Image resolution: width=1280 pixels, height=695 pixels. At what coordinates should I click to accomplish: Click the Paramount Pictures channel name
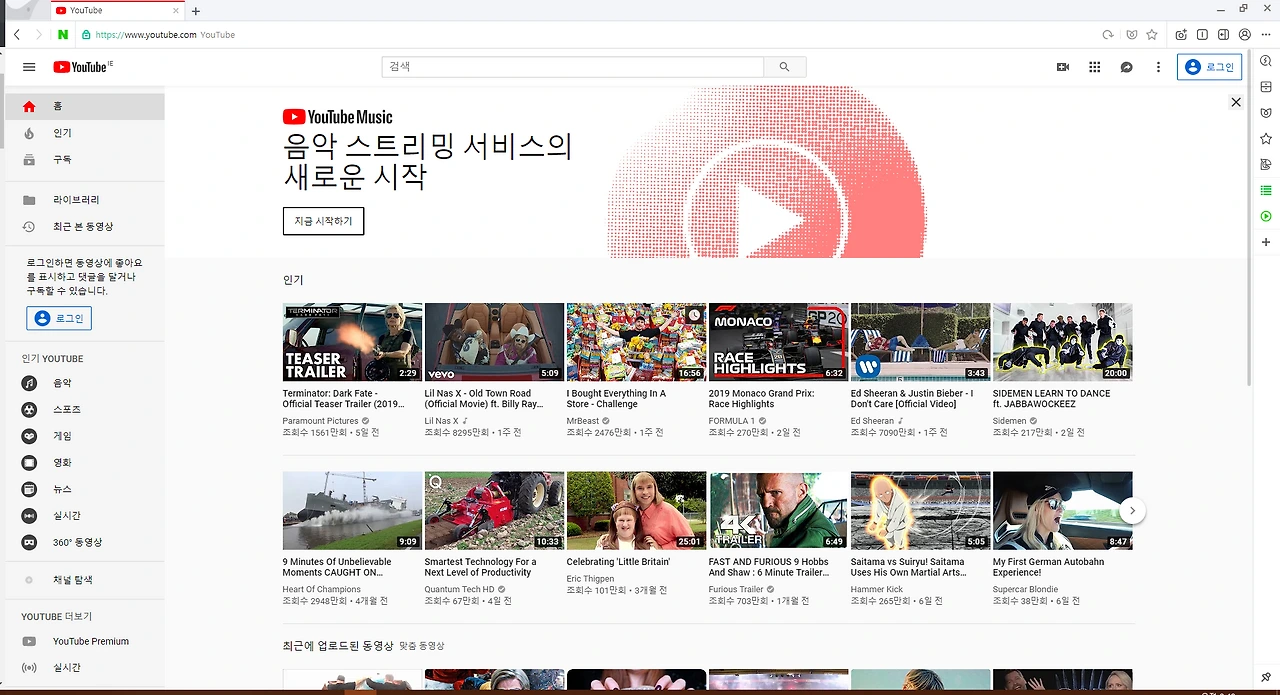320,421
